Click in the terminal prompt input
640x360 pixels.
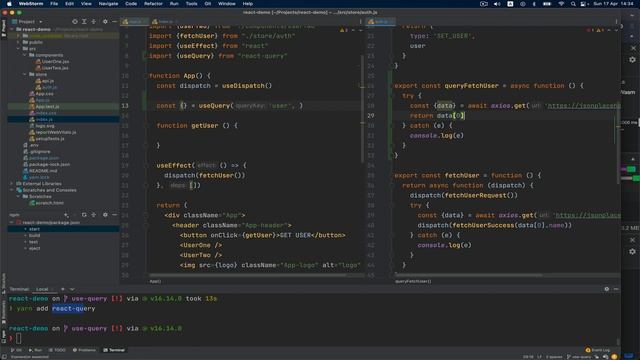click(x=18, y=338)
